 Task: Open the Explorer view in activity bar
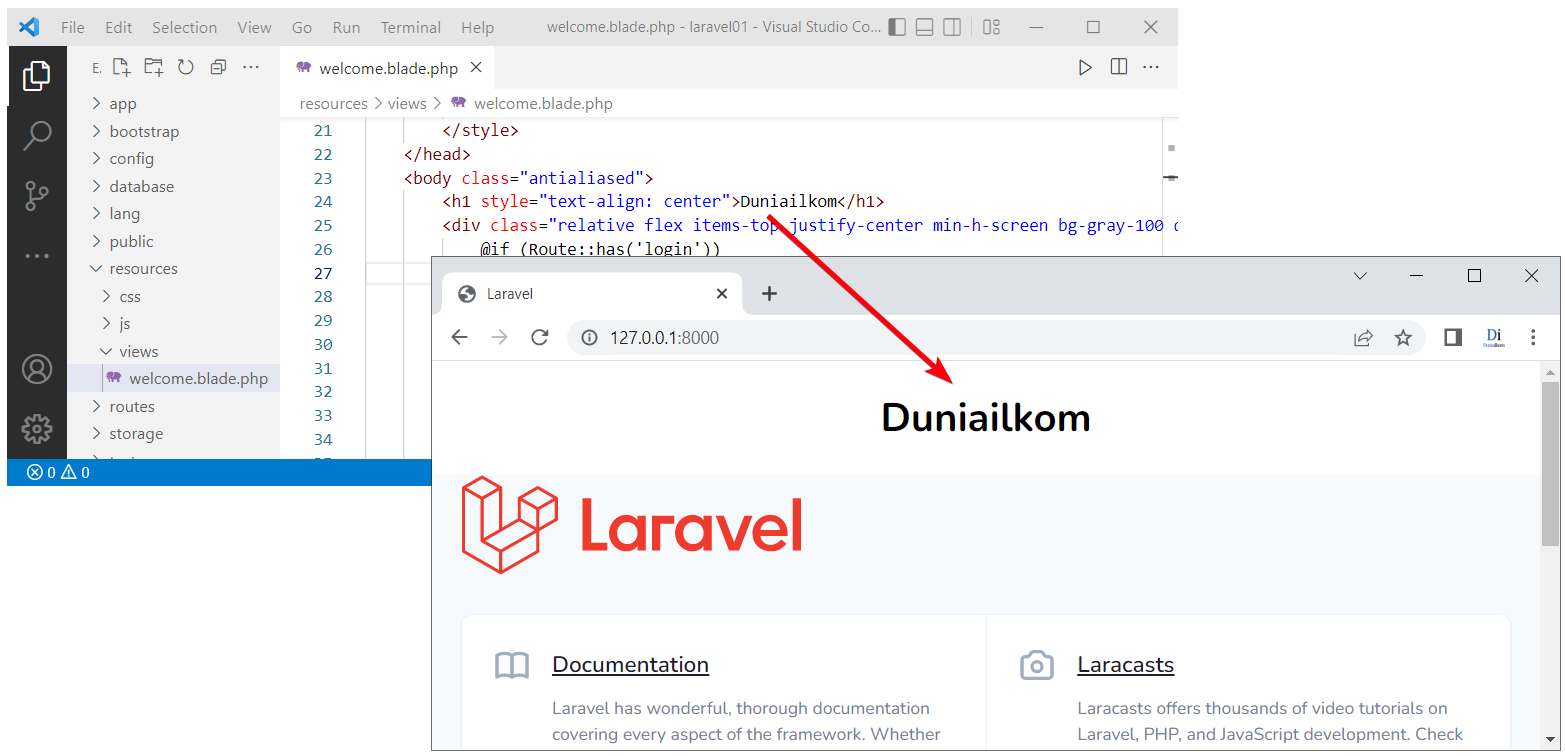(37, 76)
